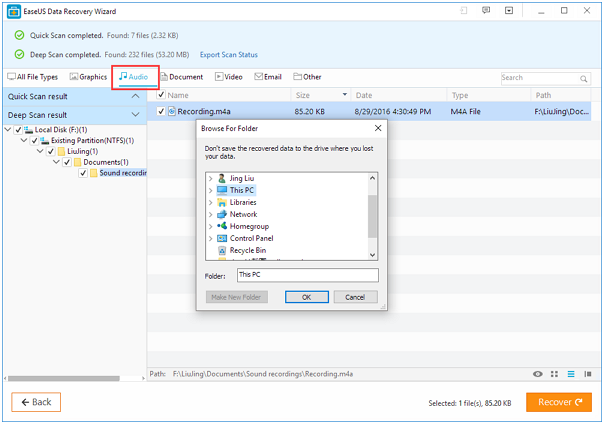Viewport: 604px width, 424px height.
Task: Collapse the Deep Scan result section
Action: (x=136, y=115)
